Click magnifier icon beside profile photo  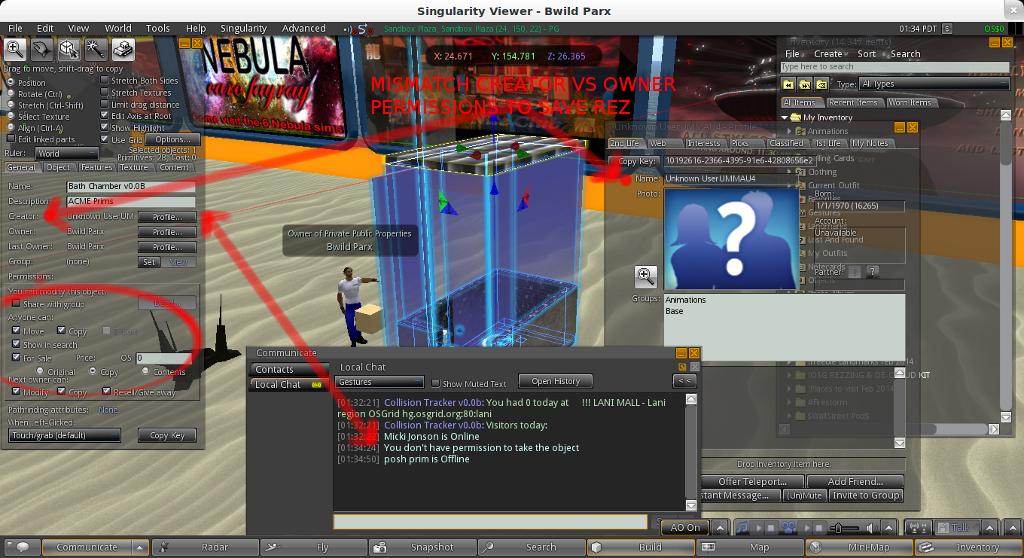645,276
